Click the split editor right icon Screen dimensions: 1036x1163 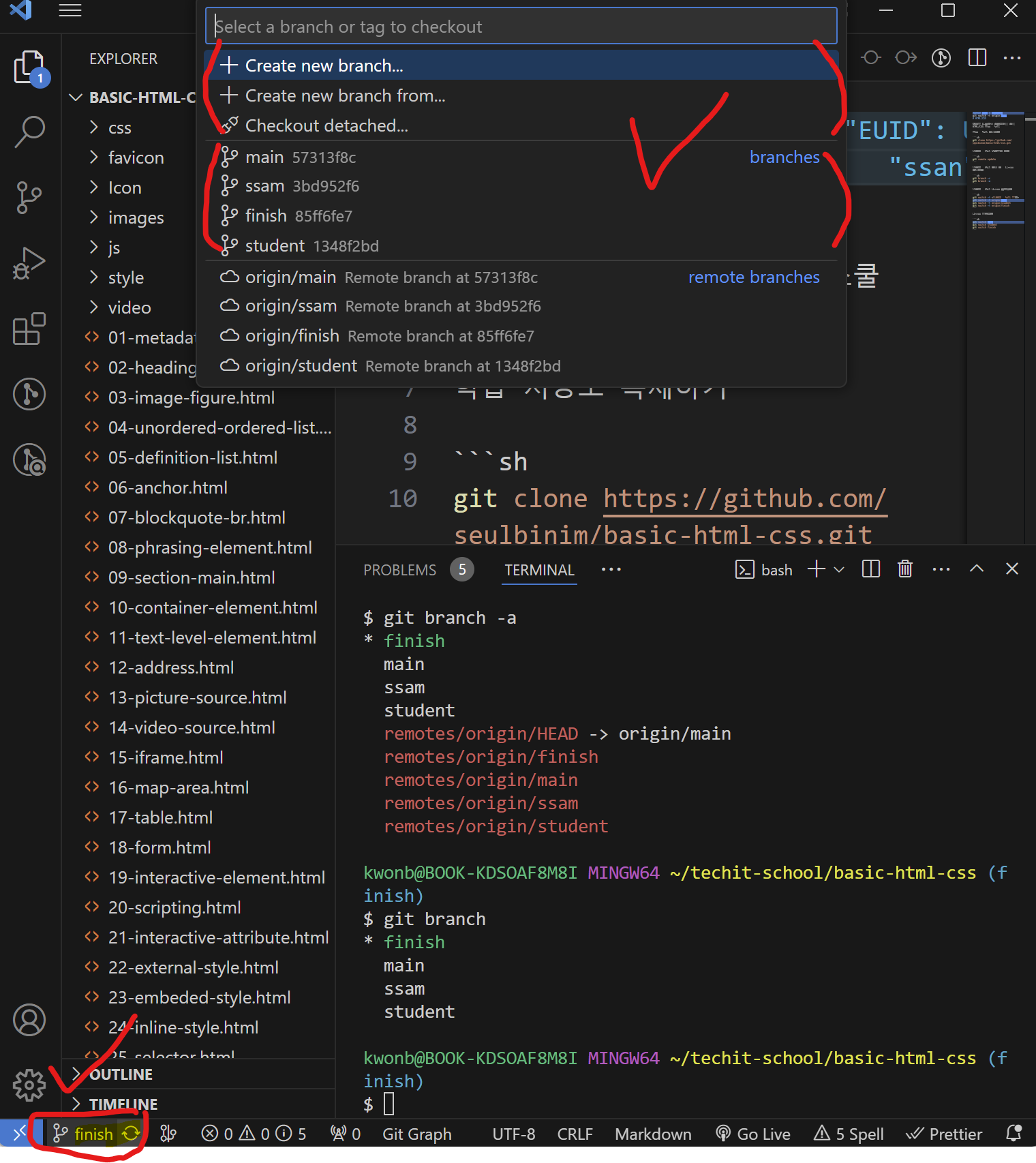coord(977,58)
